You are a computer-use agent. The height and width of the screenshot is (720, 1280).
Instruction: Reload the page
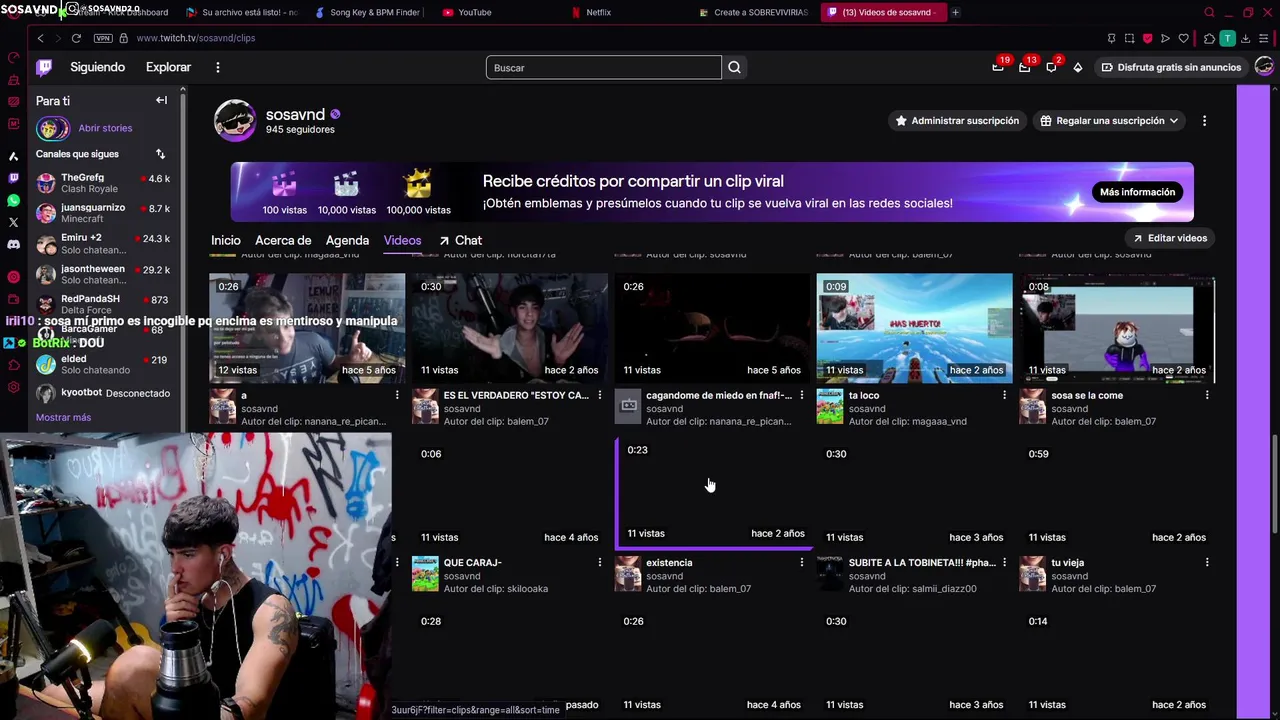[76, 38]
